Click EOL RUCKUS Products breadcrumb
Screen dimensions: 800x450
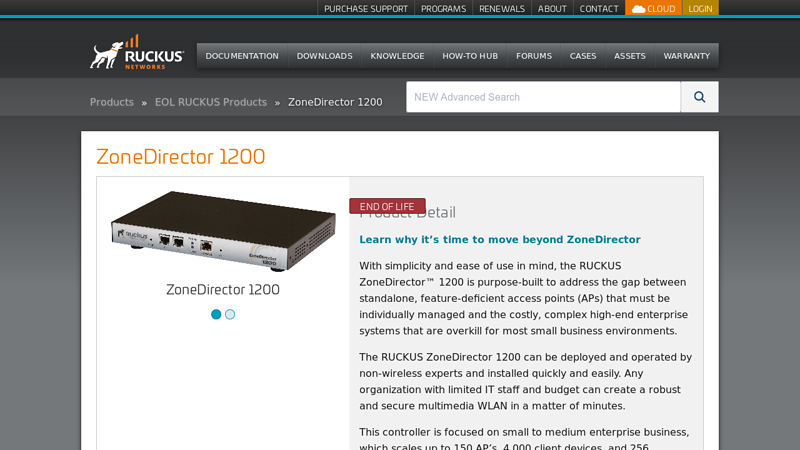[211, 102]
